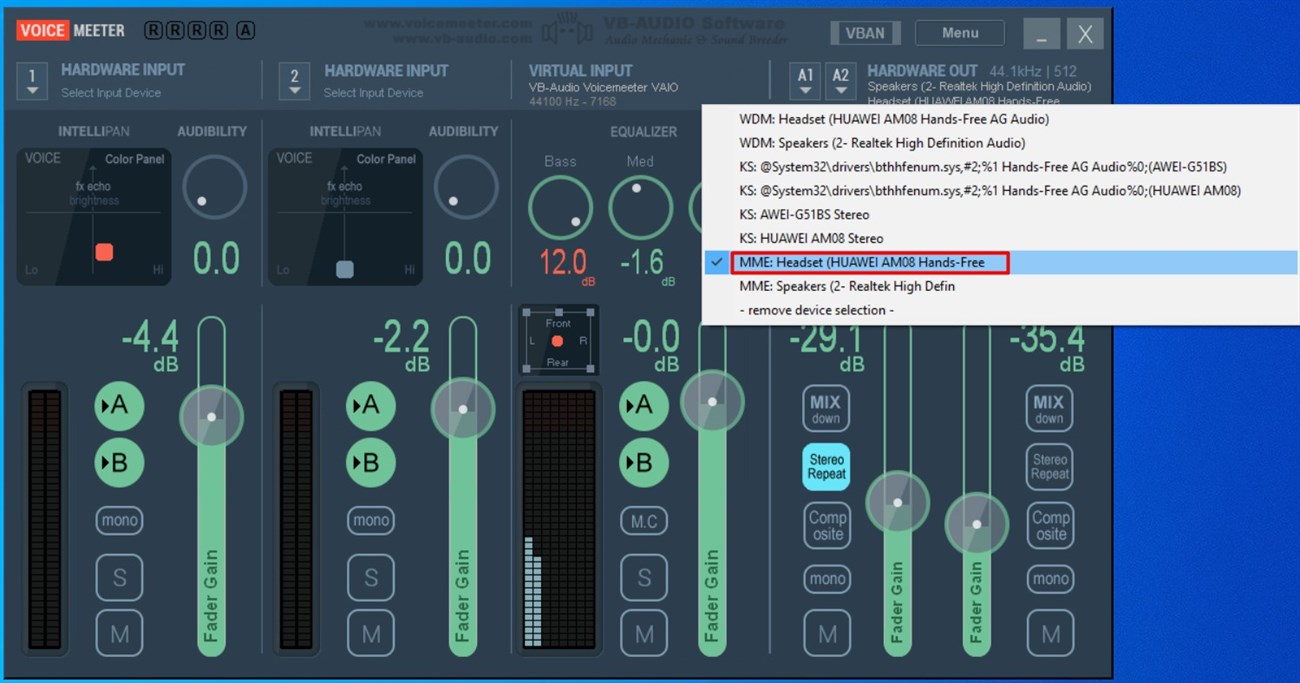Select MIX down mode on the A2 output
This screenshot has height=683, width=1300.
tap(1050, 408)
